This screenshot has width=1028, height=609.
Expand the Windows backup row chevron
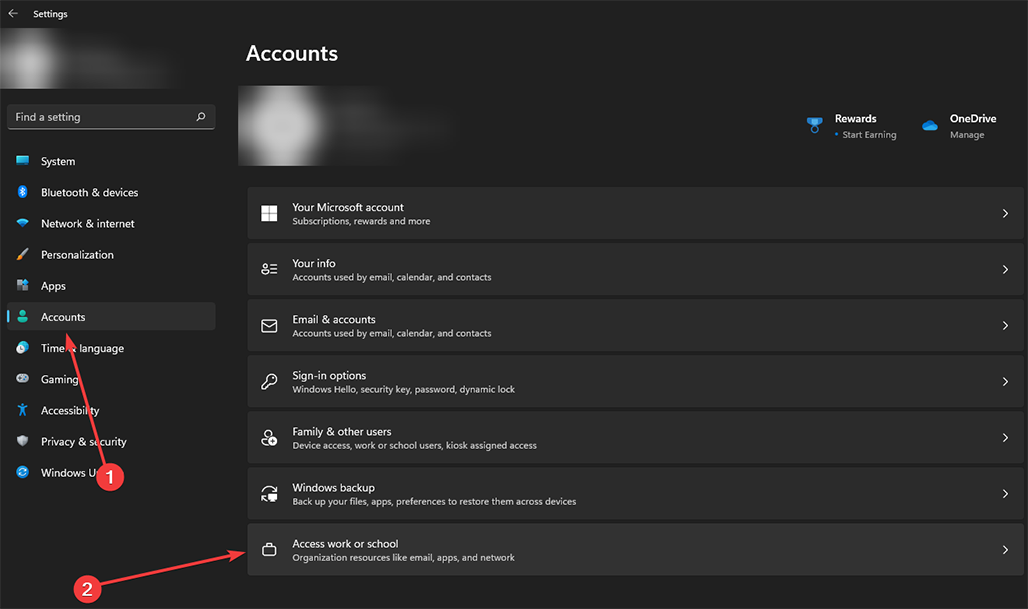1005,493
